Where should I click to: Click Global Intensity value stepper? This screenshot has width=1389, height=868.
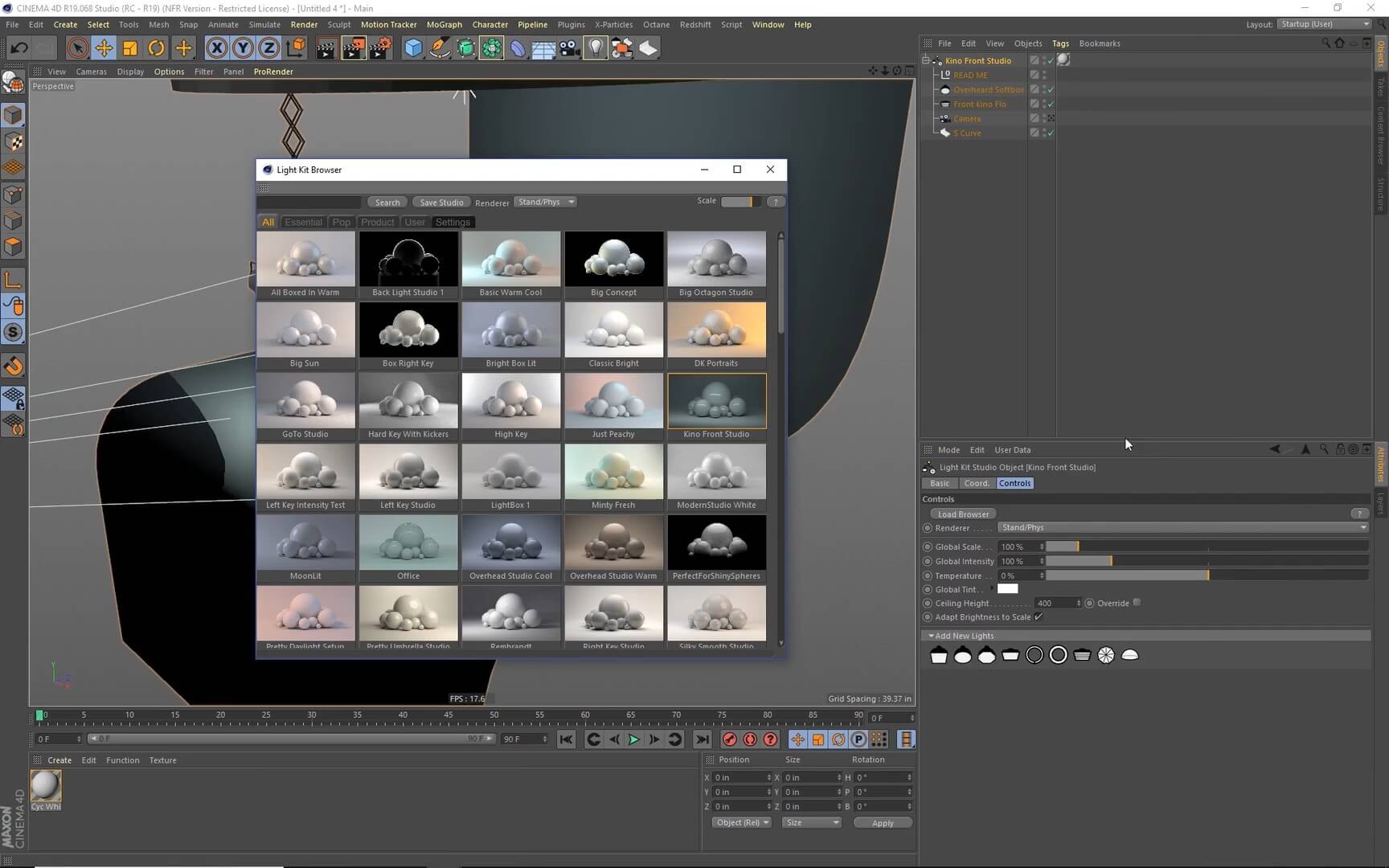1042,561
